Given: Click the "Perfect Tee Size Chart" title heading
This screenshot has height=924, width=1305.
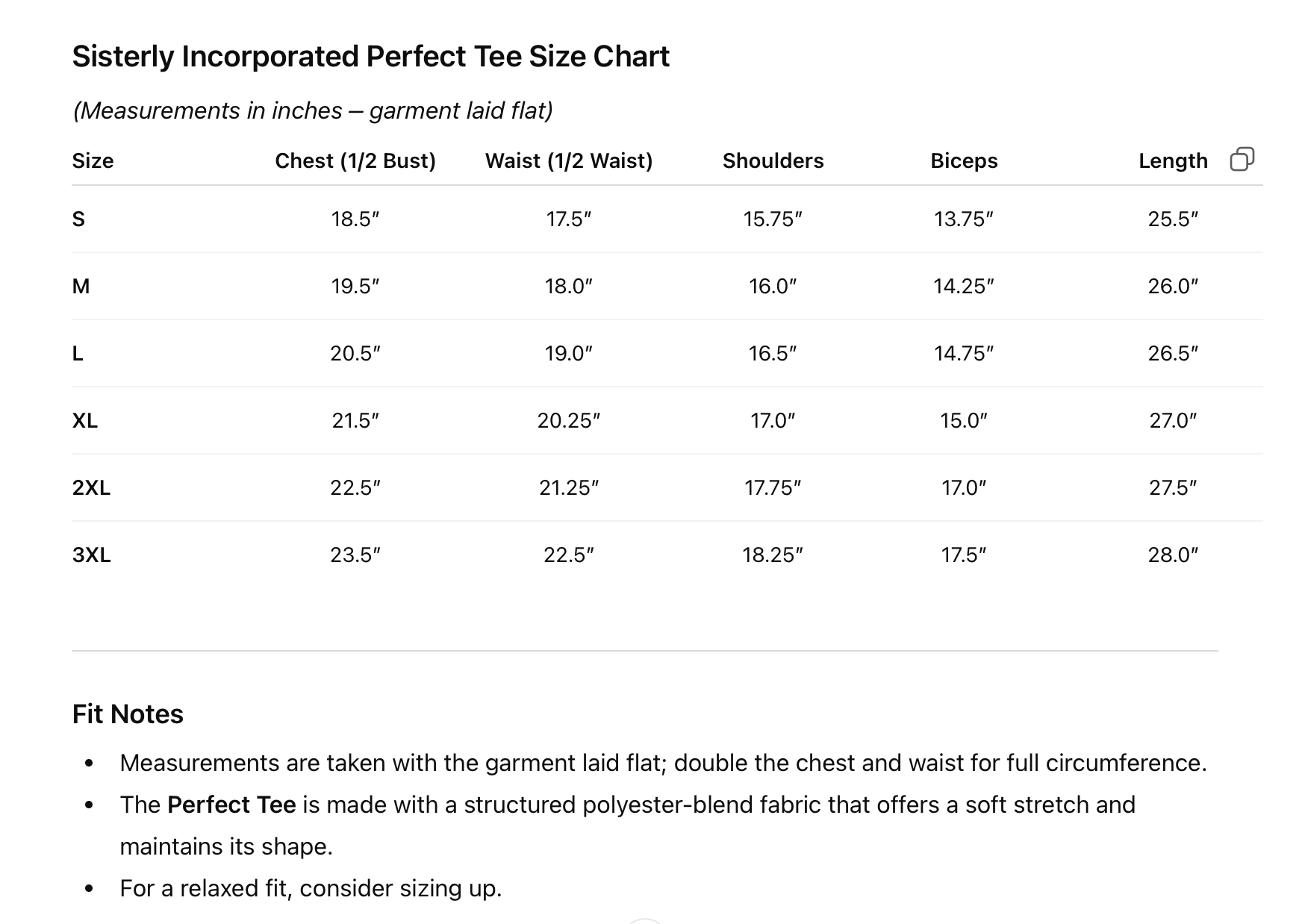Looking at the screenshot, I should coord(370,56).
